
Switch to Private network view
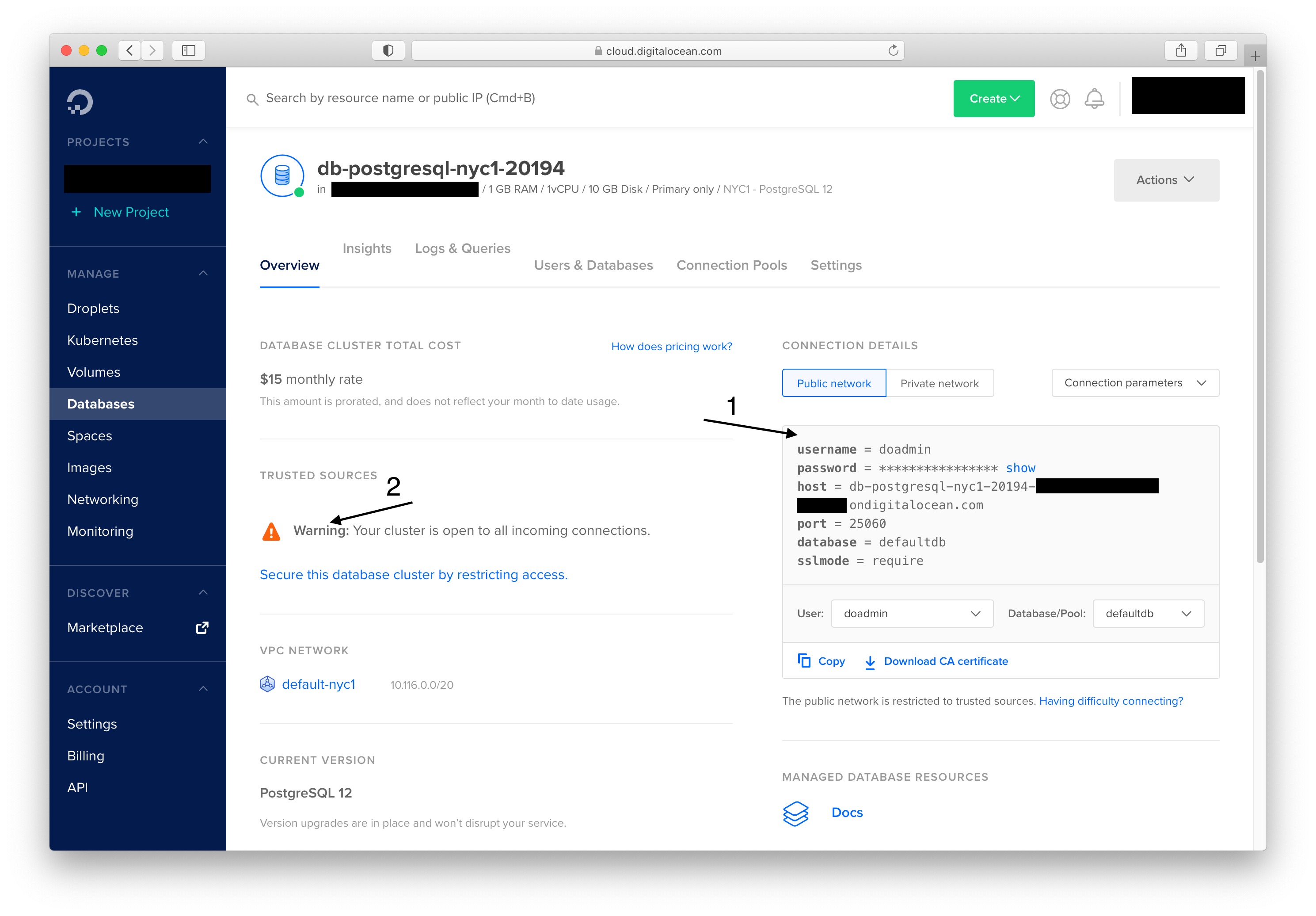940,382
